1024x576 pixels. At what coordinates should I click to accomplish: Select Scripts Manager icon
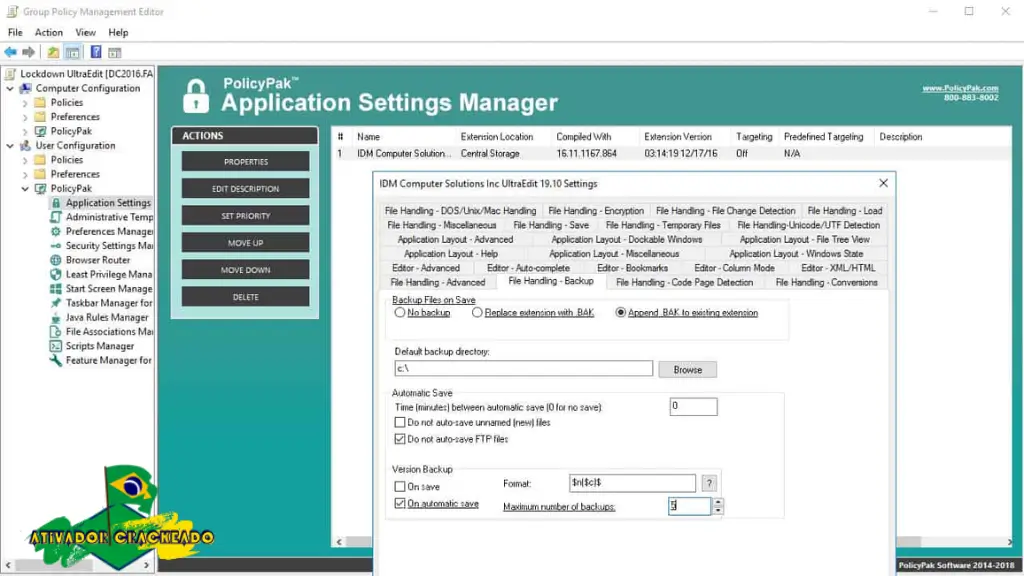point(56,346)
